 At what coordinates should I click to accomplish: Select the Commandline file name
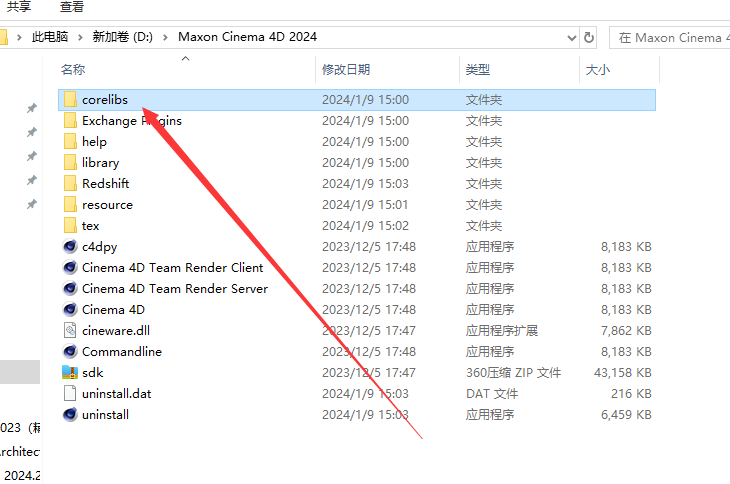tap(122, 351)
